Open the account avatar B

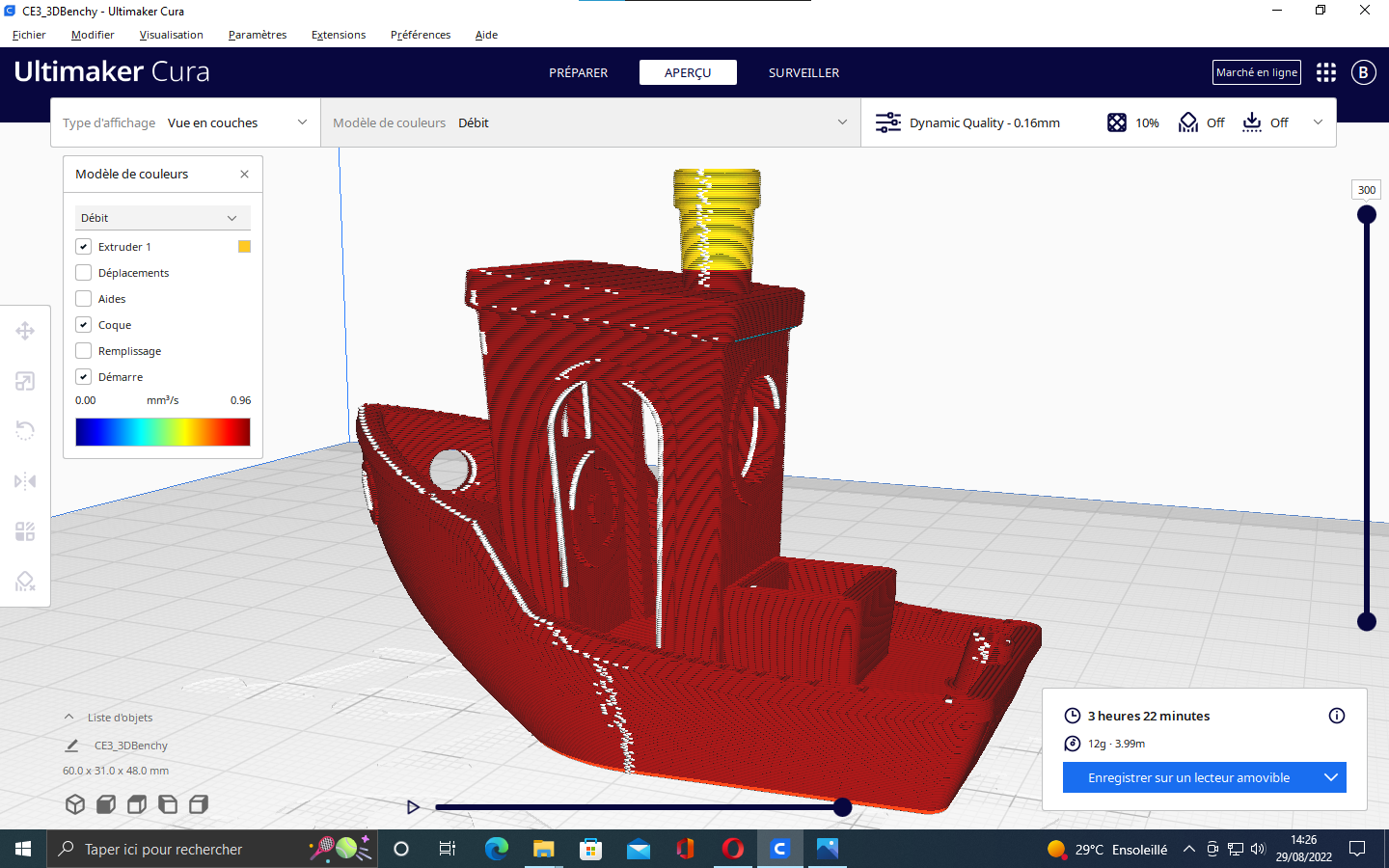[x=1363, y=72]
